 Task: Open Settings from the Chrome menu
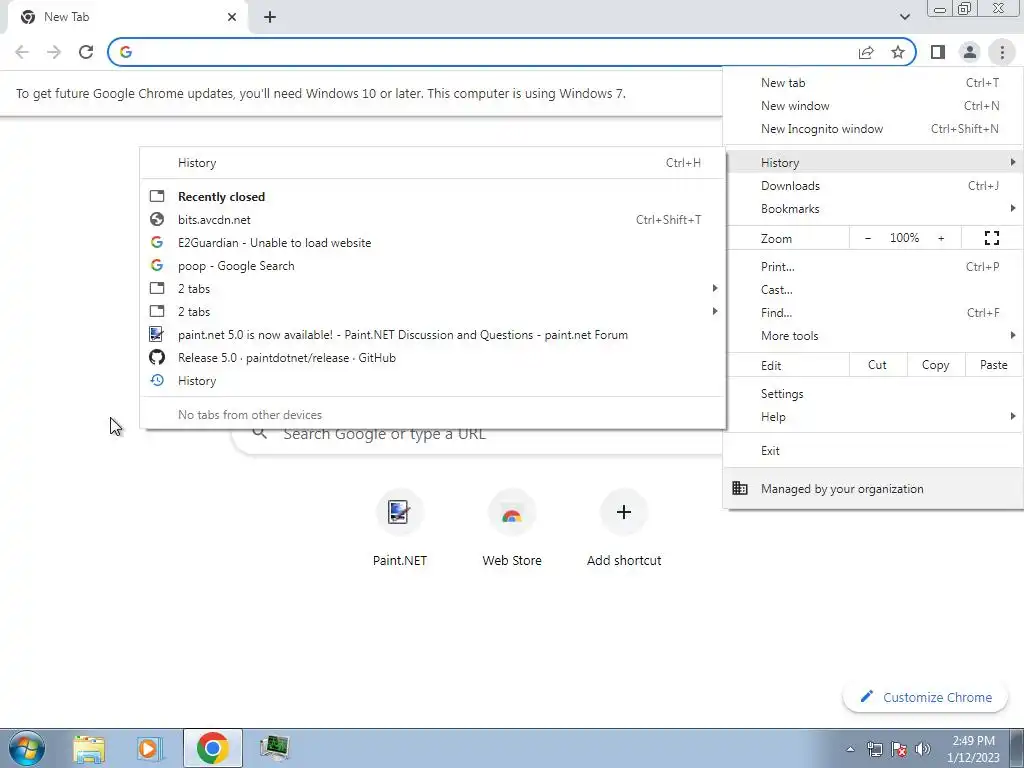tap(873, 394)
